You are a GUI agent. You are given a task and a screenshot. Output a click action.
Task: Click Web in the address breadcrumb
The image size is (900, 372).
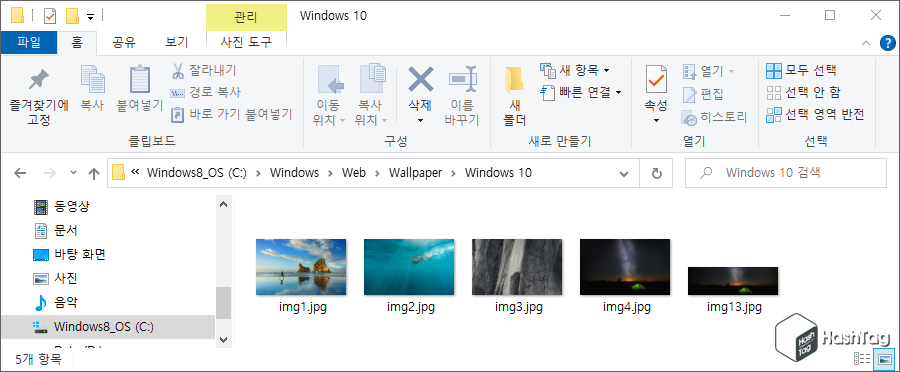point(354,173)
